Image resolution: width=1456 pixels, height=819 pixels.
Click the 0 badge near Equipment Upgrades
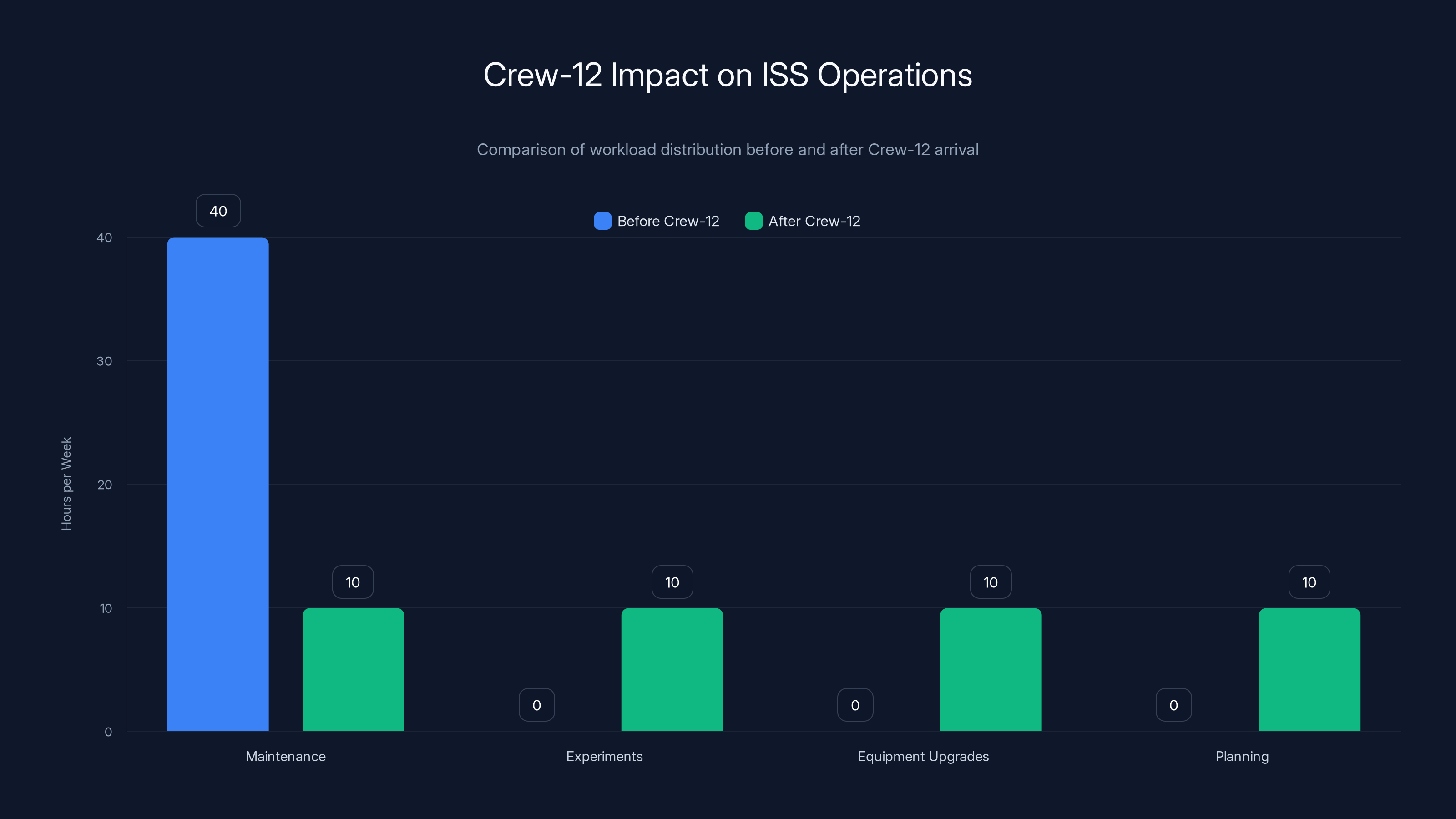(854, 704)
